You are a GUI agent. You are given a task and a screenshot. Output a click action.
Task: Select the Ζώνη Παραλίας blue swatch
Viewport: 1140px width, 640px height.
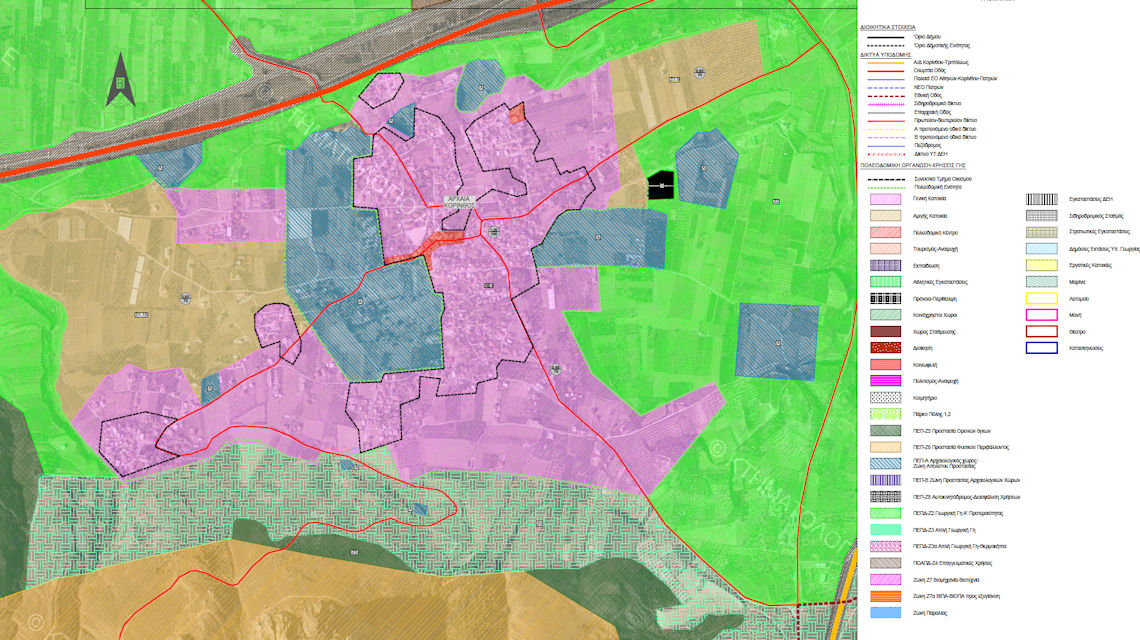point(886,613)
